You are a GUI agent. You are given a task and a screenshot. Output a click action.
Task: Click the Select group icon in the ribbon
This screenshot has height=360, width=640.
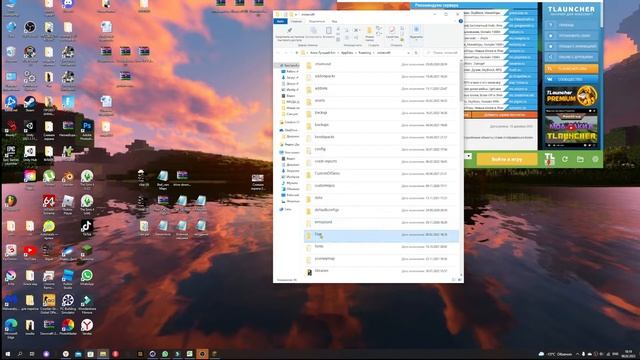pos(416,29)
